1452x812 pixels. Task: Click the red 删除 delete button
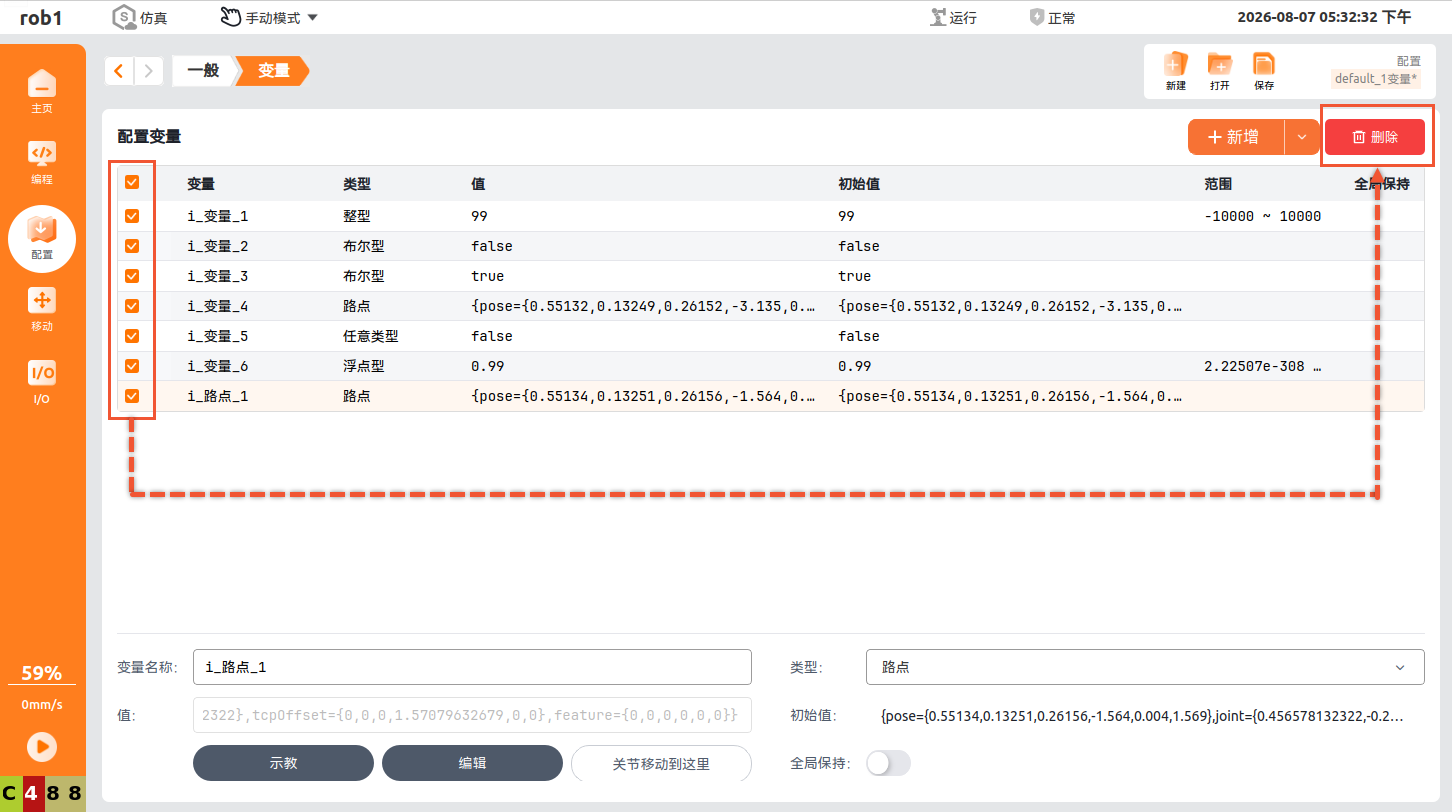point(1375,137)
